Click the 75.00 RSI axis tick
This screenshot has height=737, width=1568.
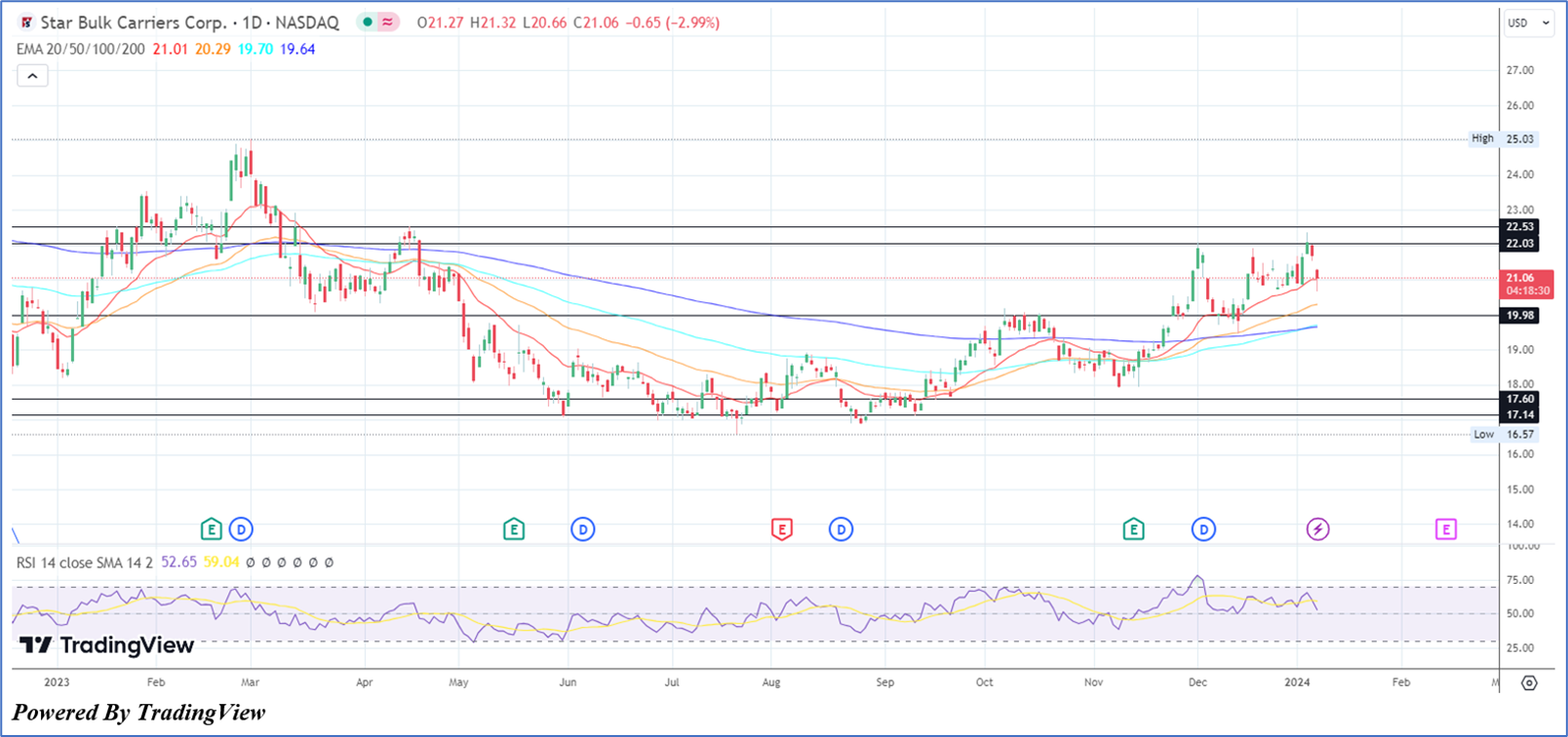click(x=1520, y=580)
